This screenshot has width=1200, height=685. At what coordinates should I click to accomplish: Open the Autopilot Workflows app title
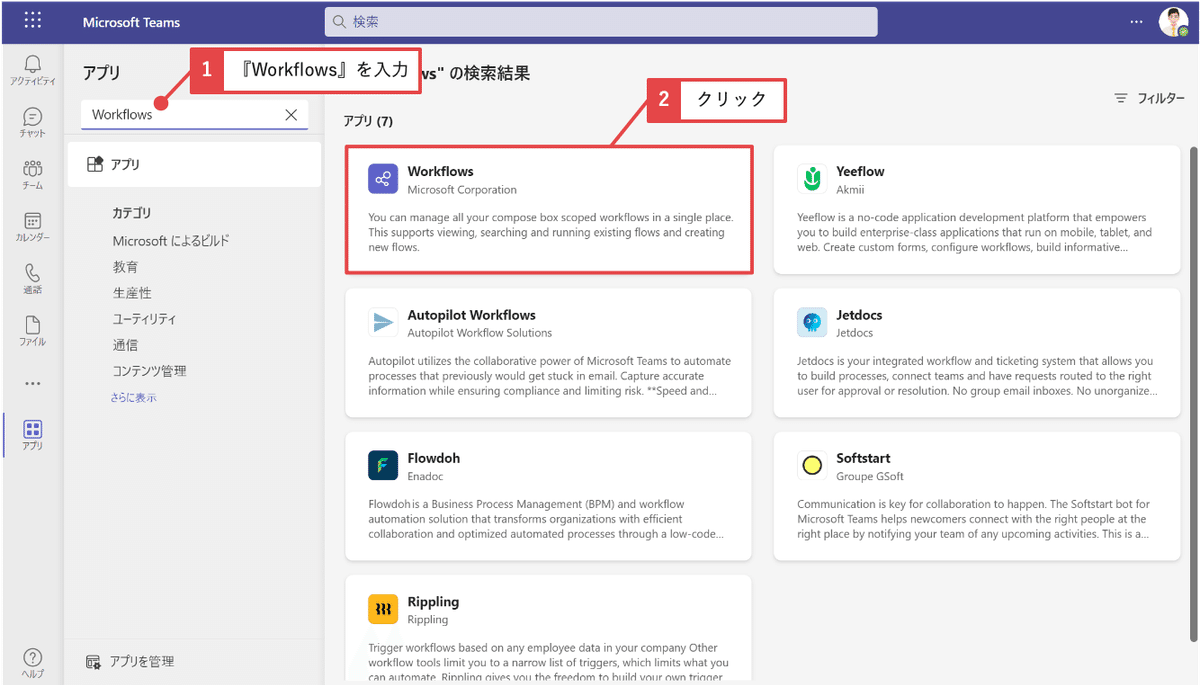tap(471, 315)
